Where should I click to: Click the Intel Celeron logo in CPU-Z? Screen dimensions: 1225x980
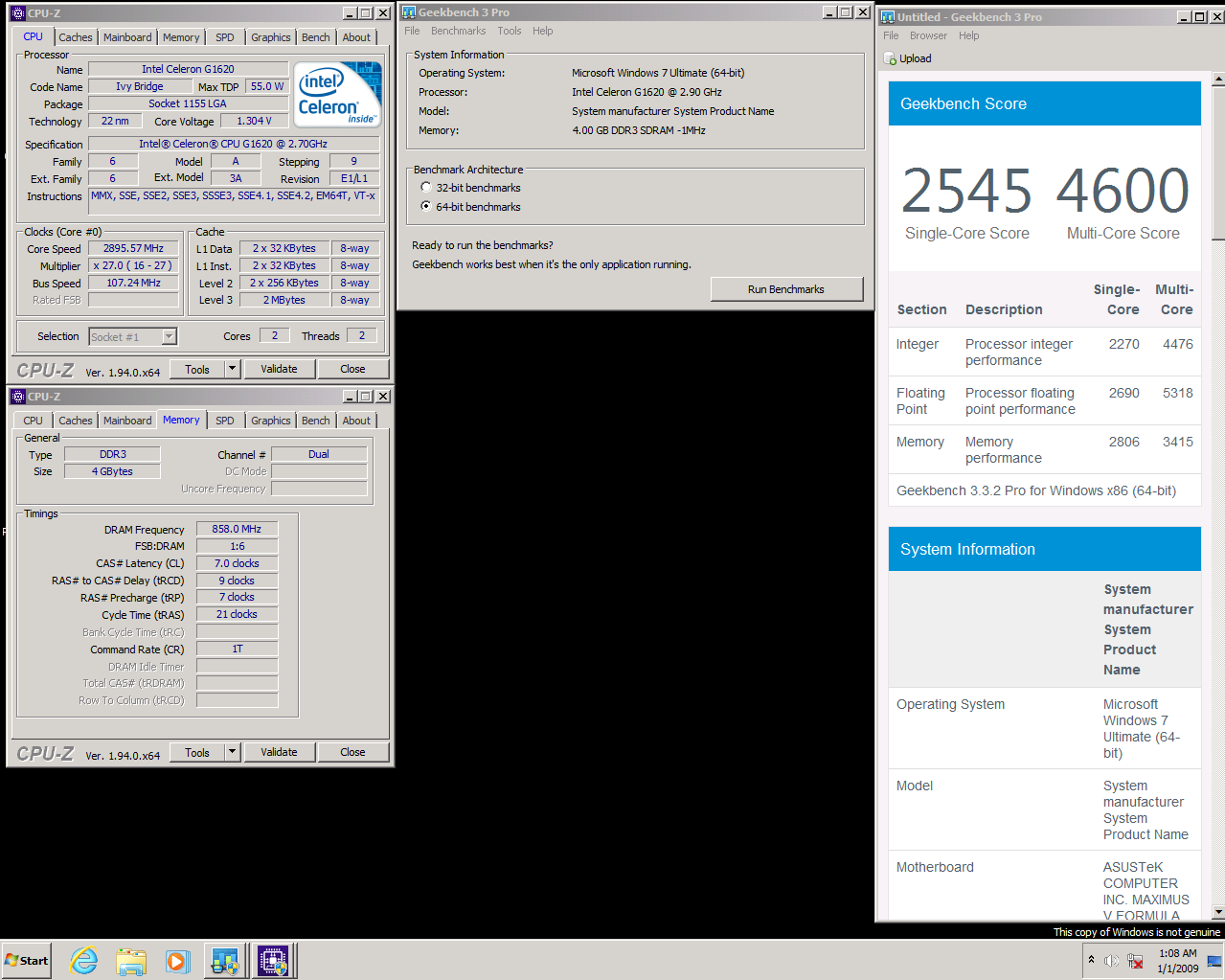(x=338, y=94)
